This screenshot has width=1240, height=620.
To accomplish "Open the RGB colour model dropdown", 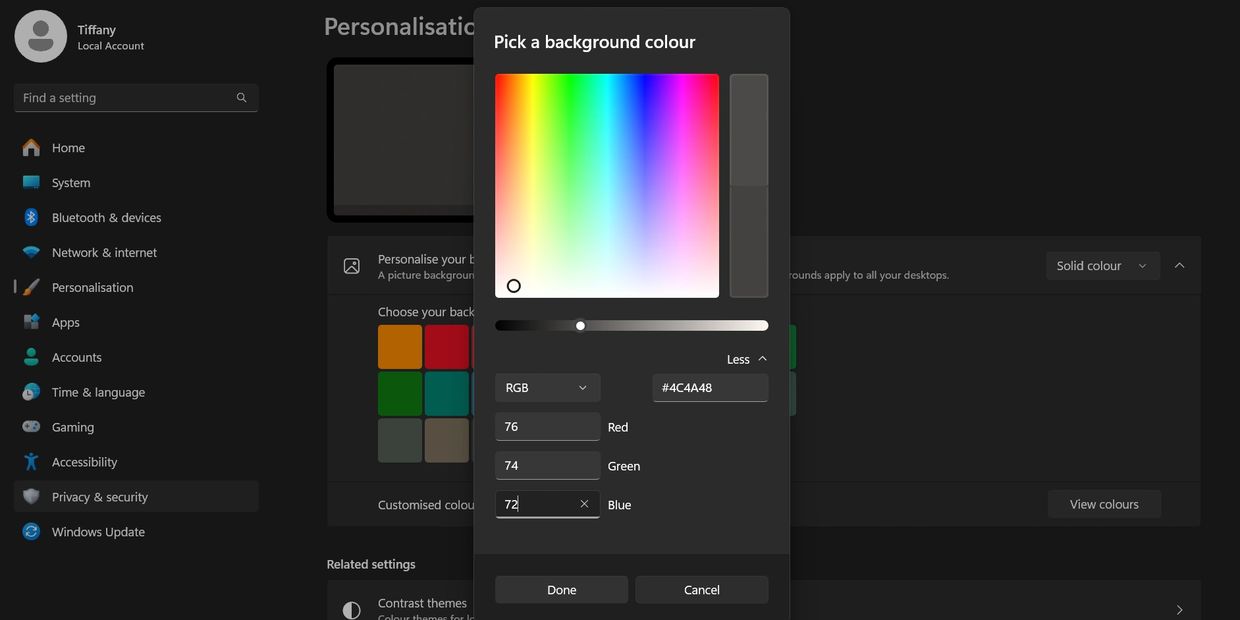I will click(547, 388).
